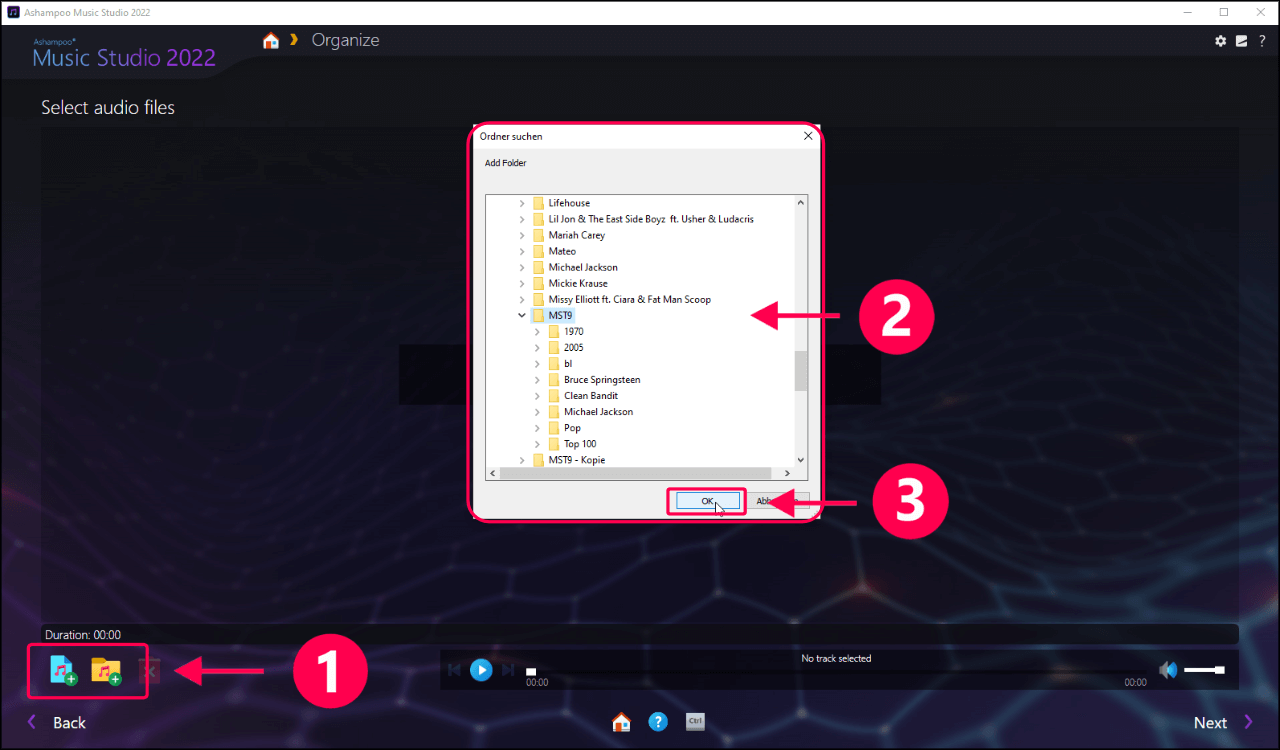Select the Top 100 subfolder

pos(580,443)
